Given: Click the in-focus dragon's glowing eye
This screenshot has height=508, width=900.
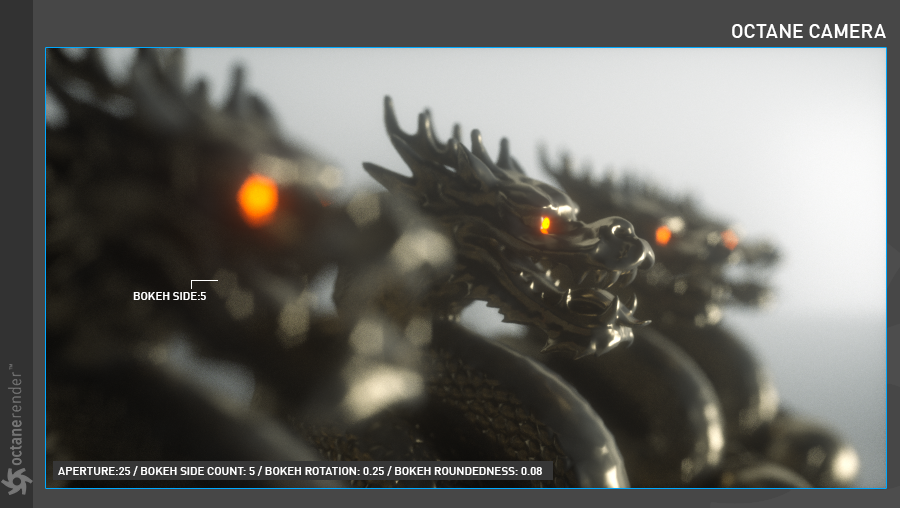Looking at the screenshot, I should tap(545, 225).
